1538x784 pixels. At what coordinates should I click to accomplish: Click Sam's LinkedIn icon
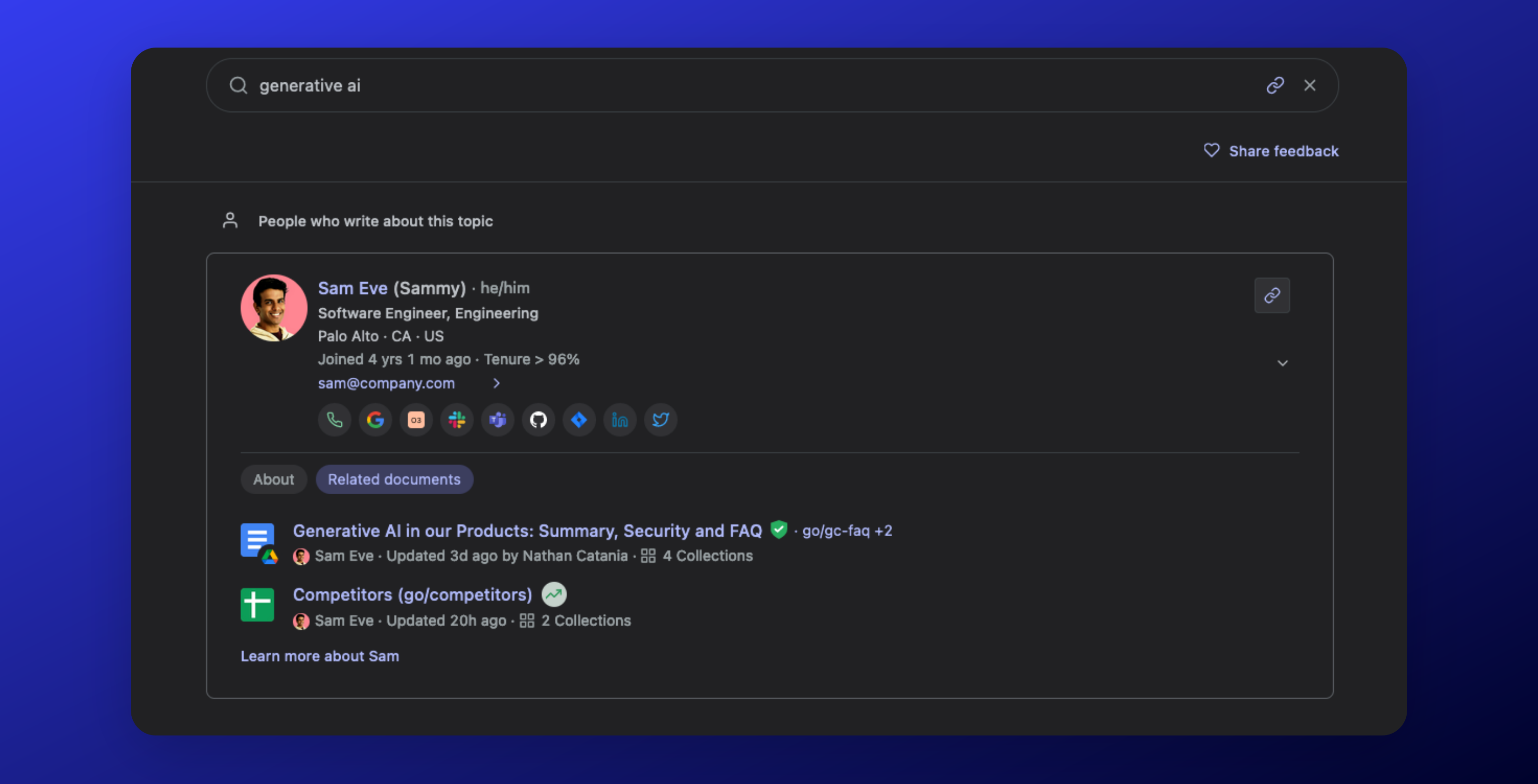pos(619,420)
